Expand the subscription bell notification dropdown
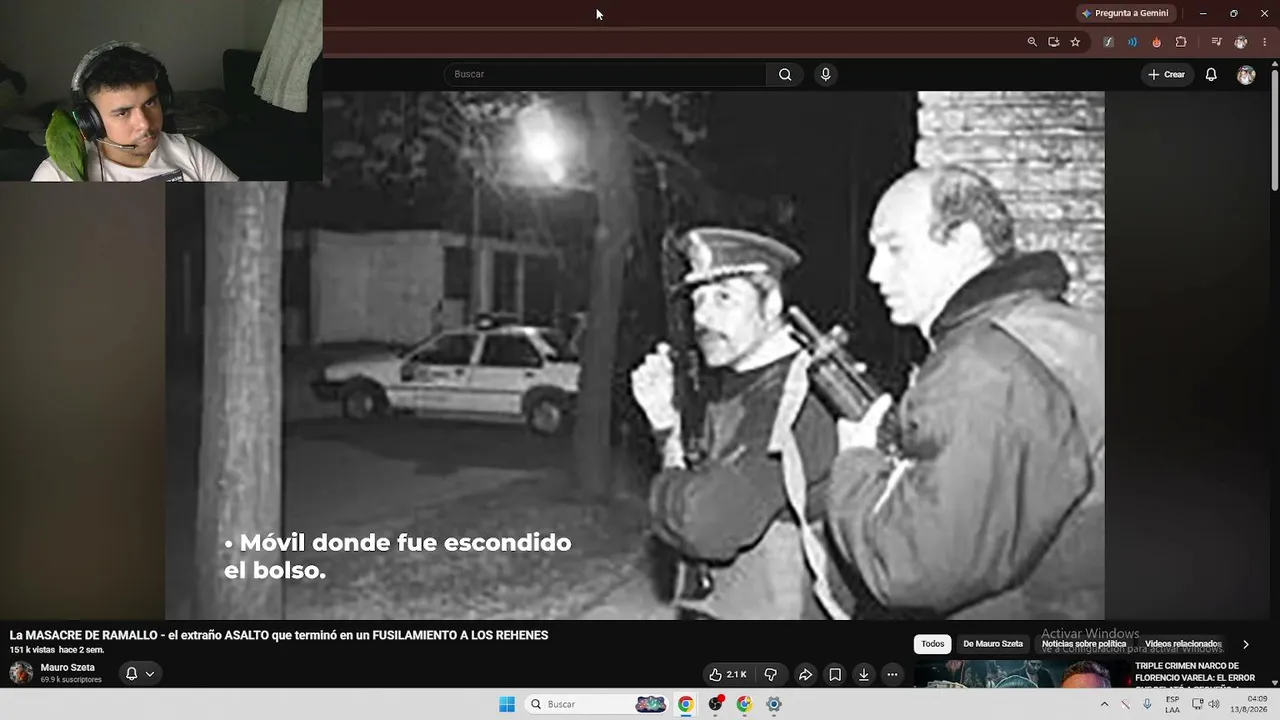1280x720 pixels. coord(140,674)
